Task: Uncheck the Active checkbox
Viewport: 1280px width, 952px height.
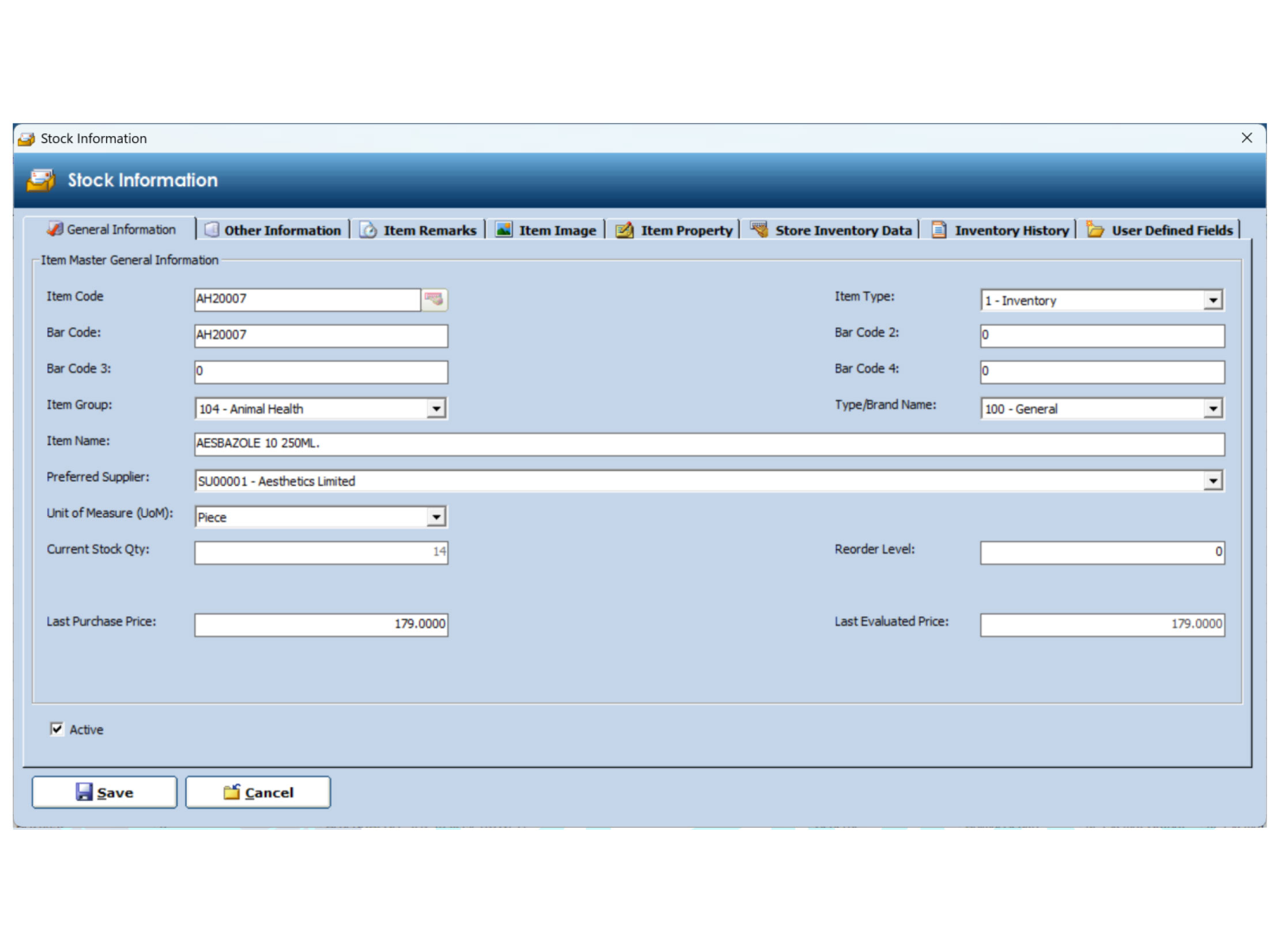Action: 57,729
